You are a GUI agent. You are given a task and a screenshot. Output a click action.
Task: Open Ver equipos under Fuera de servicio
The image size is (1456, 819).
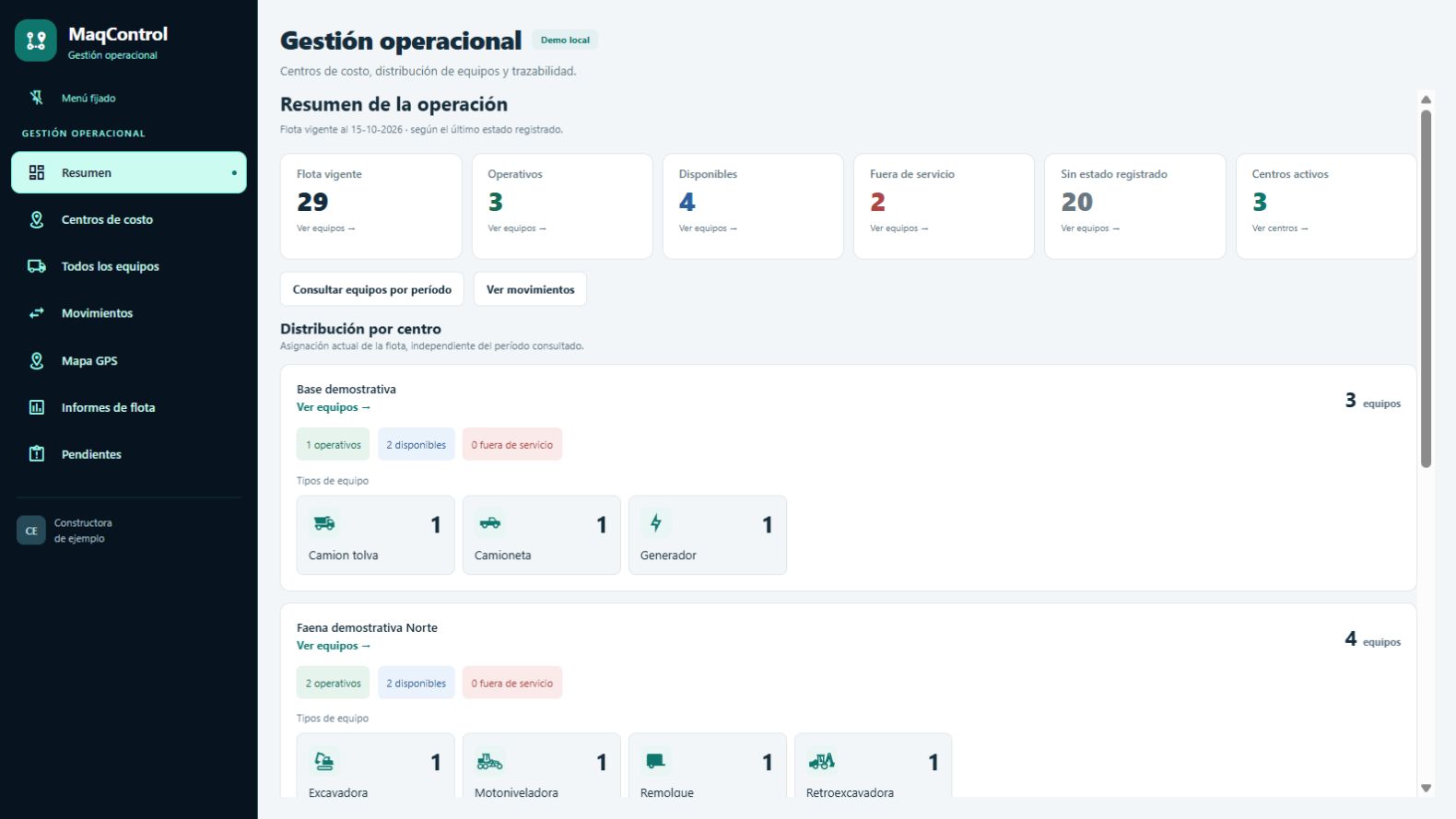[x=898, y=228]
